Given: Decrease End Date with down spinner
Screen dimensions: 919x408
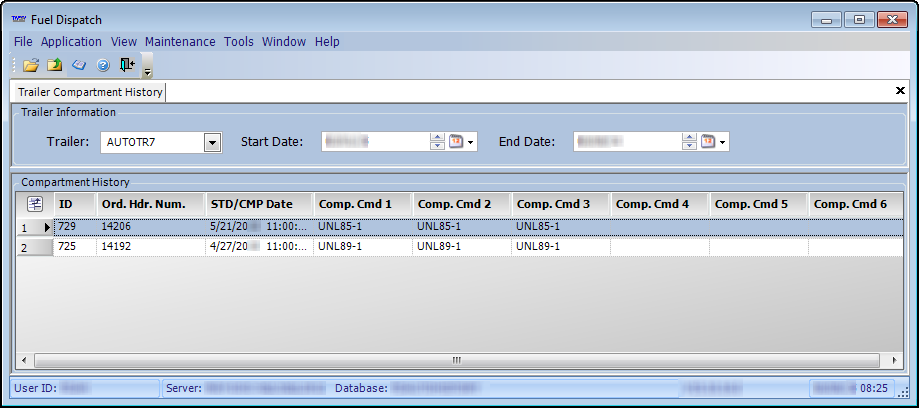Looking at the screenshot, I should [x=689, y=146].
